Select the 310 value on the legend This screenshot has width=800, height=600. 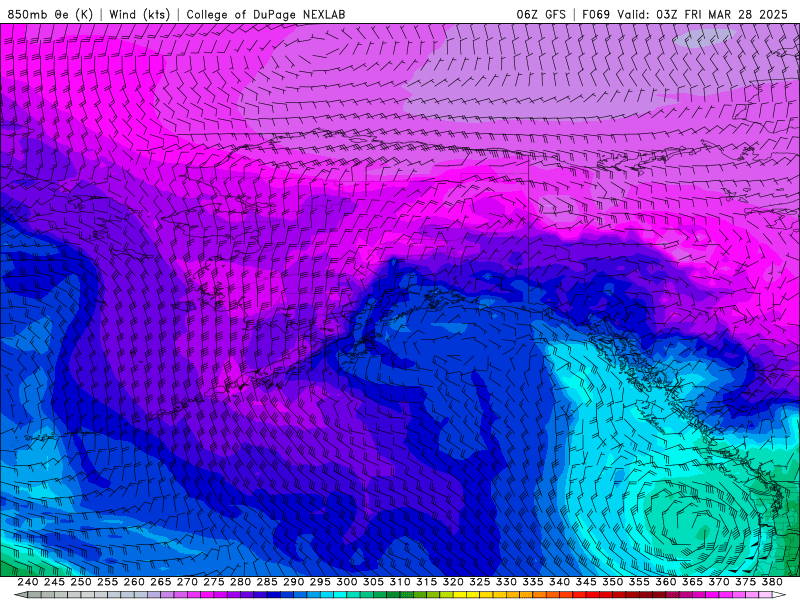point(399,582)
